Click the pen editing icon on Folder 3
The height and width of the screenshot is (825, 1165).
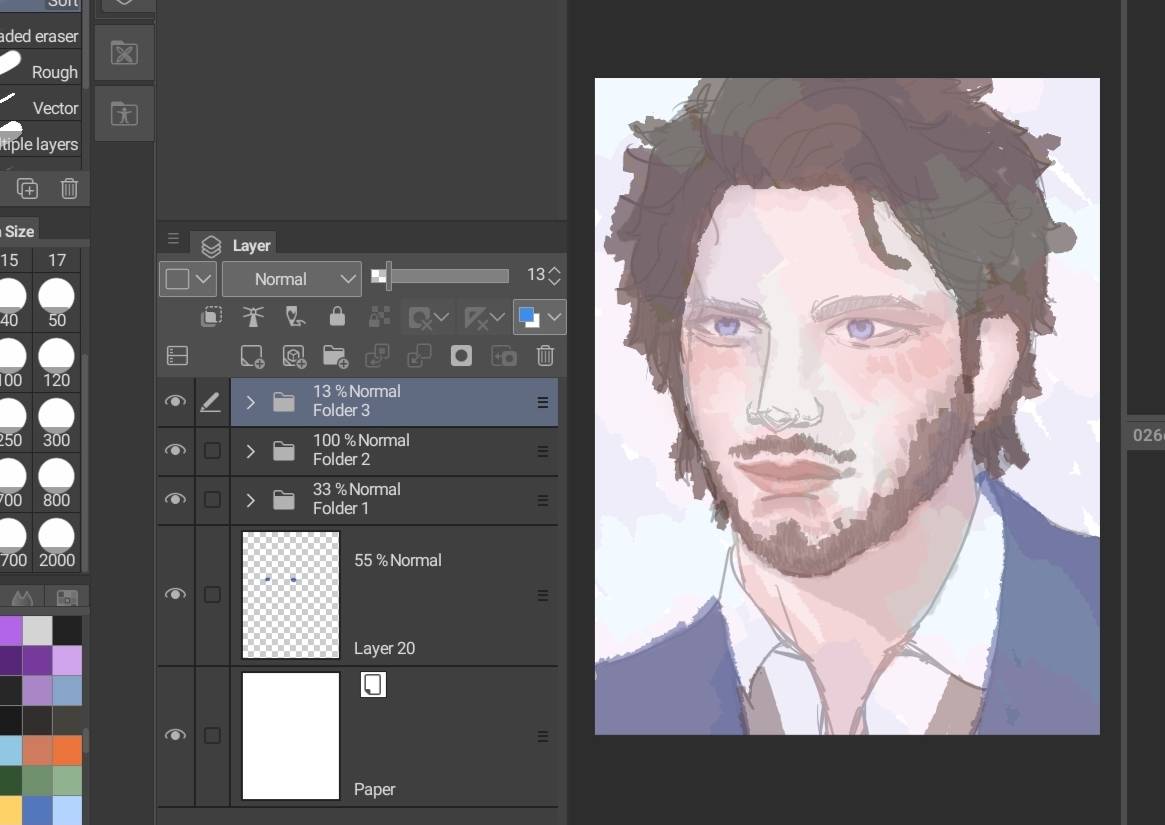tap(211, 402)
